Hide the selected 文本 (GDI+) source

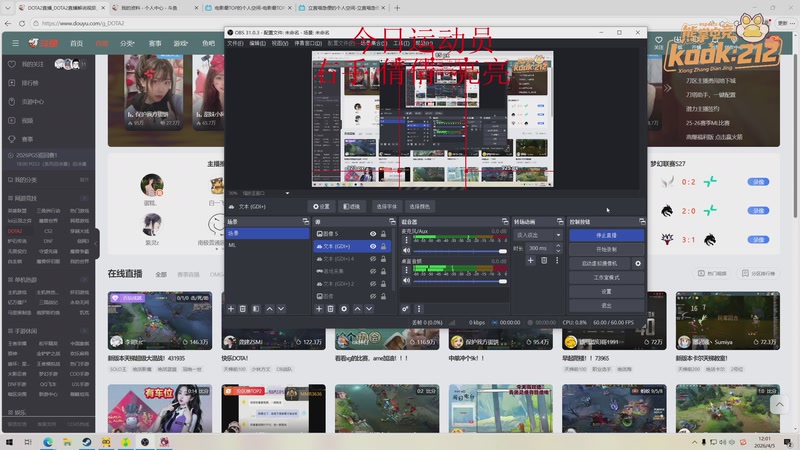tap(373, 246)
